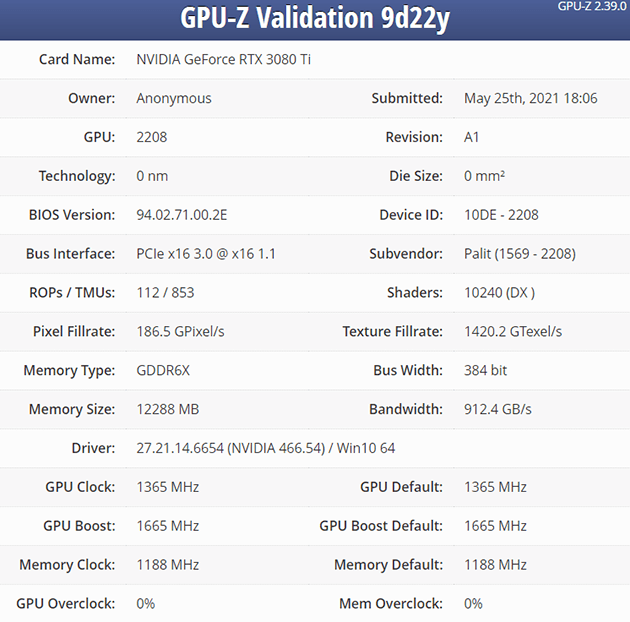
Task: Click the 'Shaders:' label
Action: [x=415, y=293]
